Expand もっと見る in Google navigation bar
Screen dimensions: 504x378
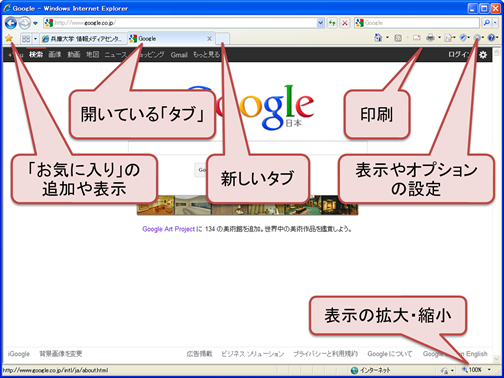point(206,54)
